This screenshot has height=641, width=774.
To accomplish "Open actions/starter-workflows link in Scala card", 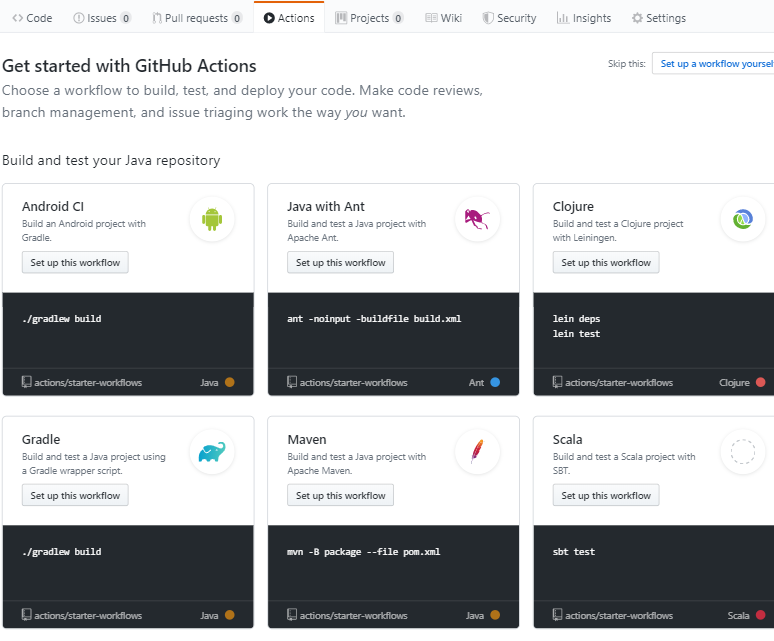I will coord(619,615).
